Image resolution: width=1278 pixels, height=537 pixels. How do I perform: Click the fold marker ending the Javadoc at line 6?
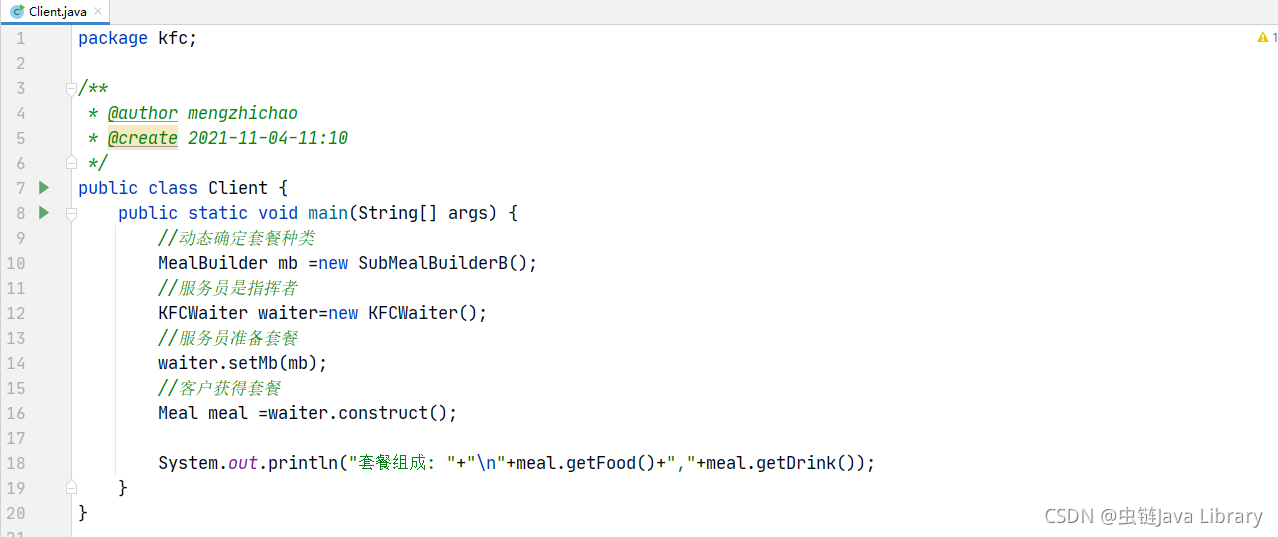[x=71, y=162]
